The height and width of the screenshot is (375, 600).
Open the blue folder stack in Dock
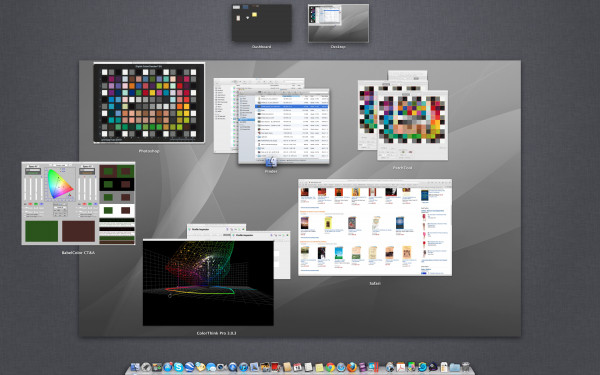455,367
